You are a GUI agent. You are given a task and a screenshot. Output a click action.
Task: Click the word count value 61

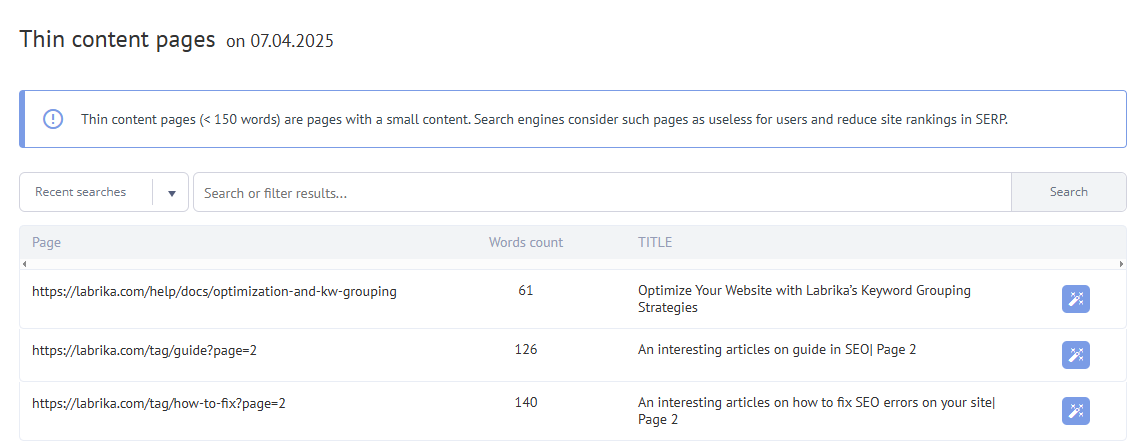click(x=525, y=291)
